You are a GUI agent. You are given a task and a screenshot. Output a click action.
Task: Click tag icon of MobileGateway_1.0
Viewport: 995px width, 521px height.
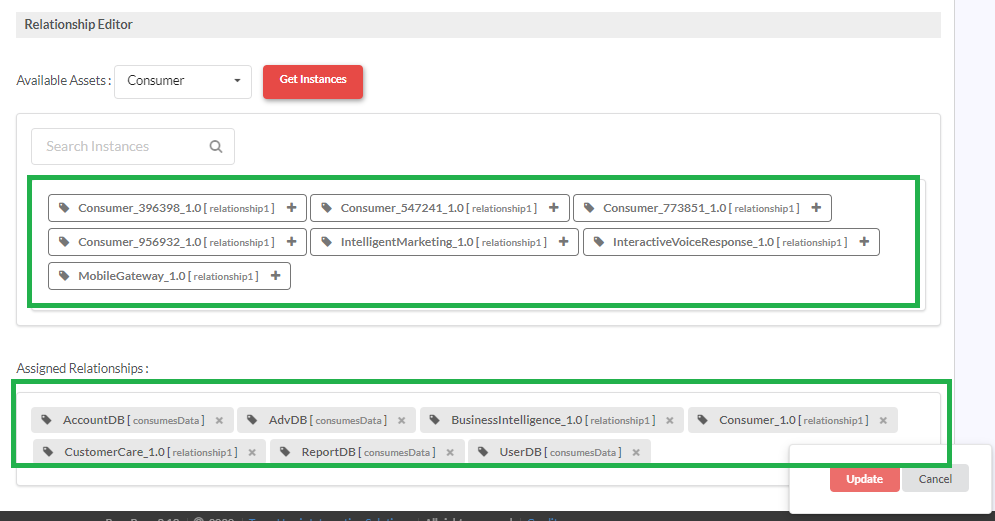(x=64, y=276)
